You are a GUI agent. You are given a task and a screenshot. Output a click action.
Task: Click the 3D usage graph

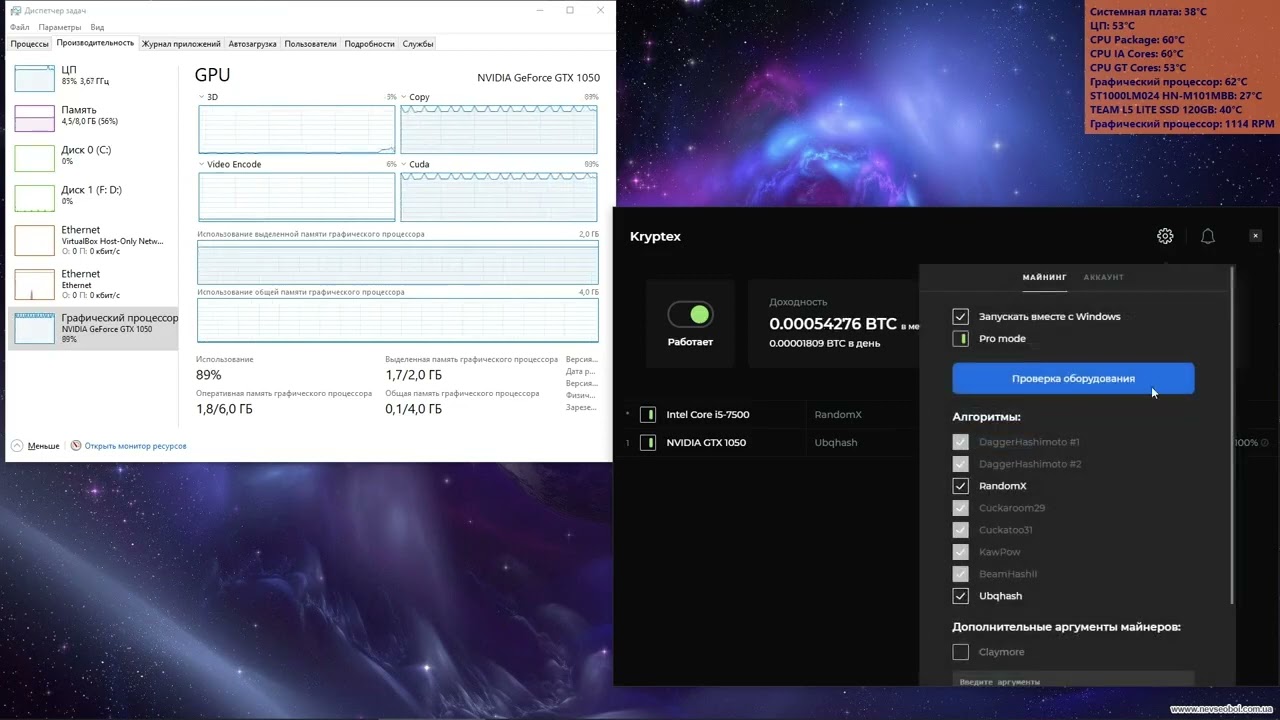click(297, 128)
